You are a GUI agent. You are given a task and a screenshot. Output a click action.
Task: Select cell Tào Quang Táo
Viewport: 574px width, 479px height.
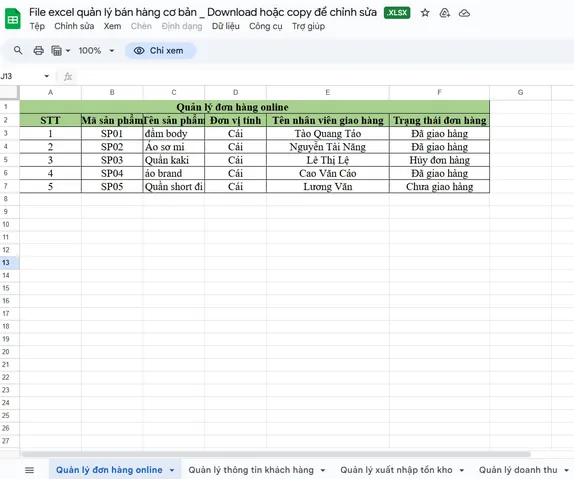click(328, 134)
